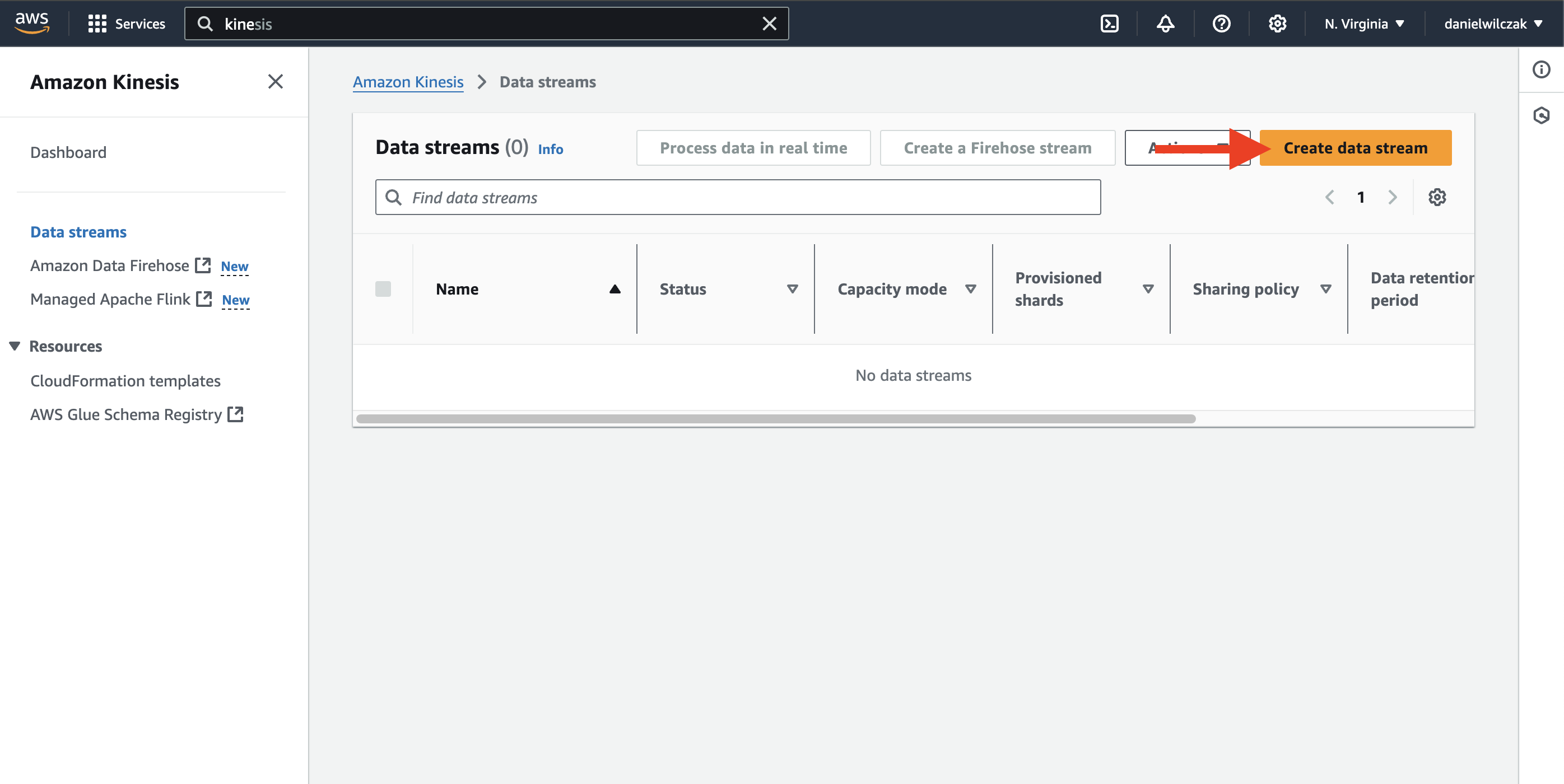This screenshot has height=784, width=1564.
Task: Go to Dashboard in the sidebar
Action: tap(68, 152)
